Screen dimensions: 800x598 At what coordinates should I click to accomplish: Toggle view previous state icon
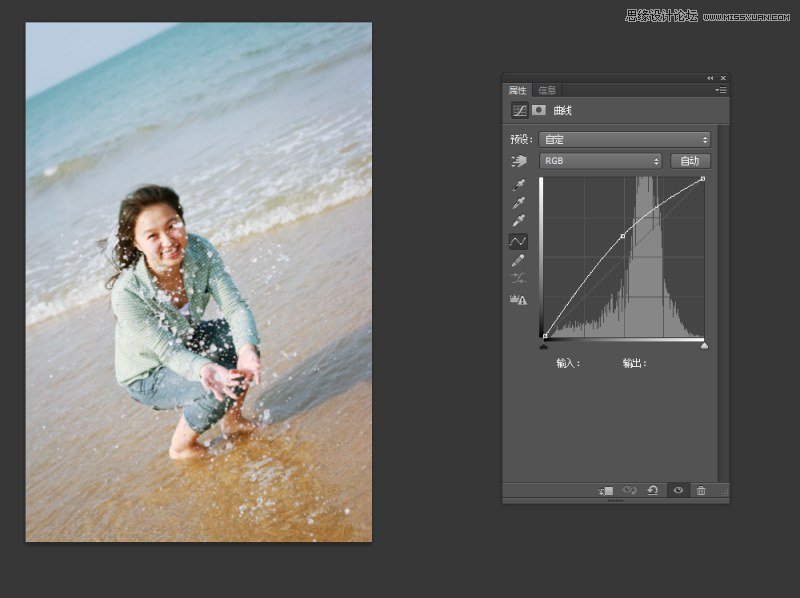[629, 492]
